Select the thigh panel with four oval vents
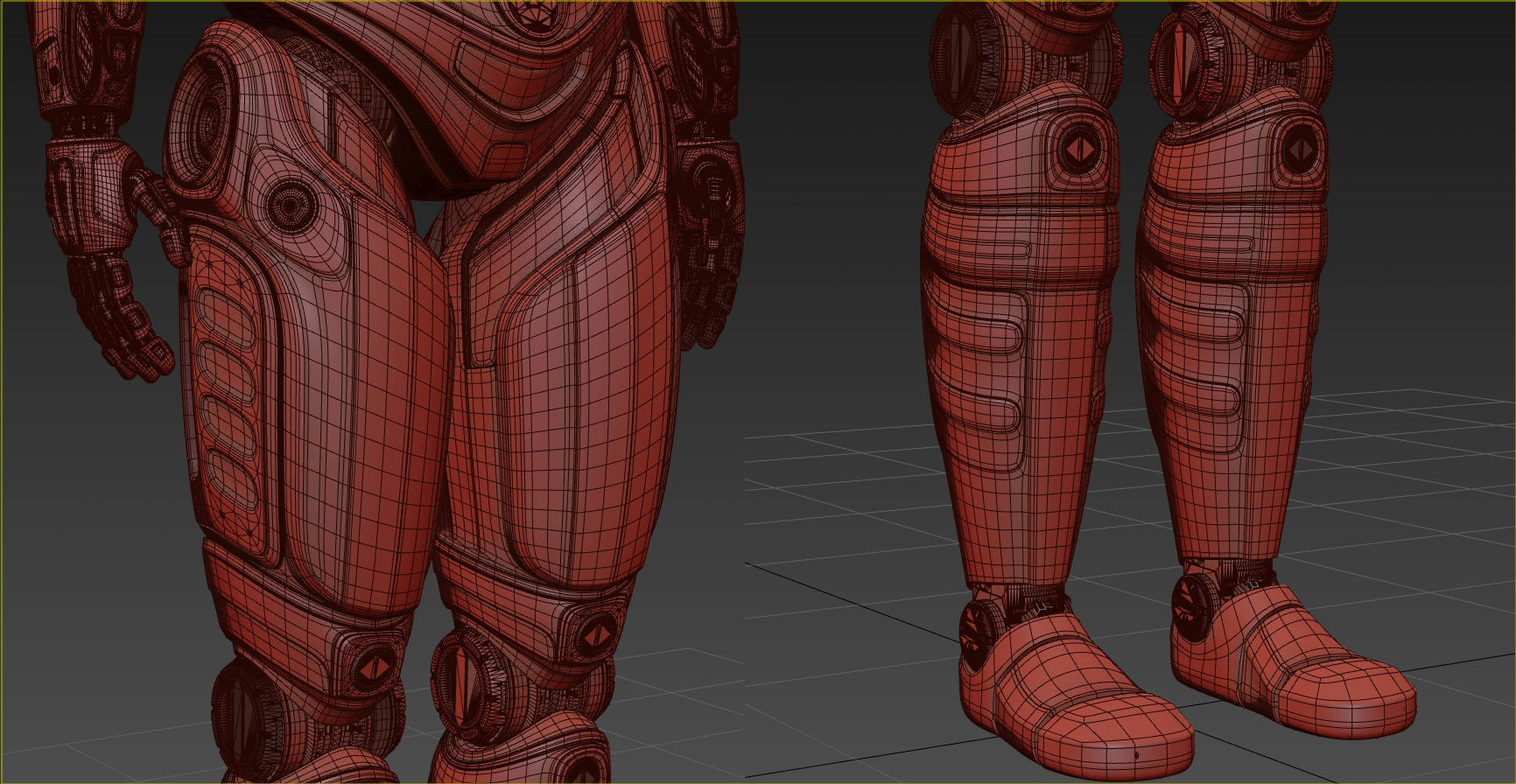The height and width of the screenshot is (784, 1516). coord(229,394)
